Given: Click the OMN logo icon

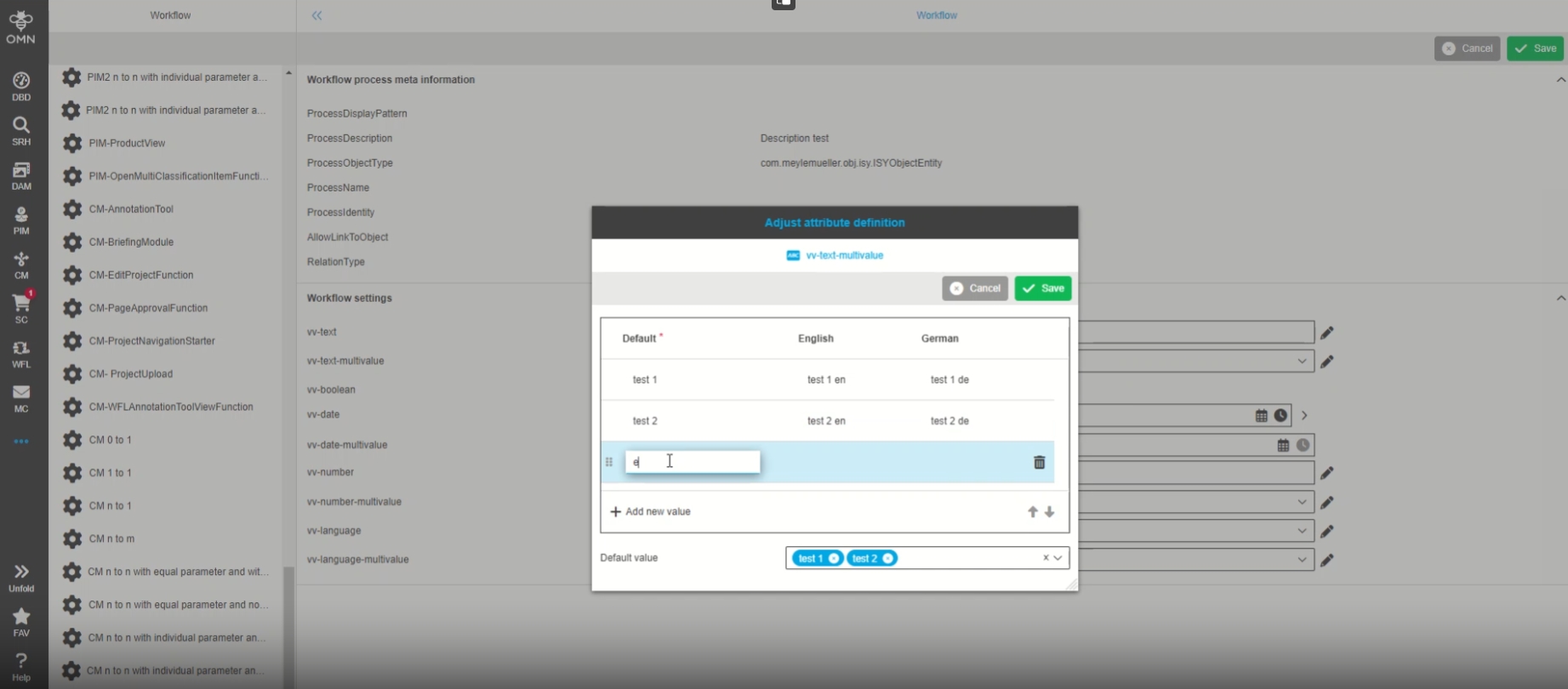Looking at the screenshot, I should click(20, 27).
